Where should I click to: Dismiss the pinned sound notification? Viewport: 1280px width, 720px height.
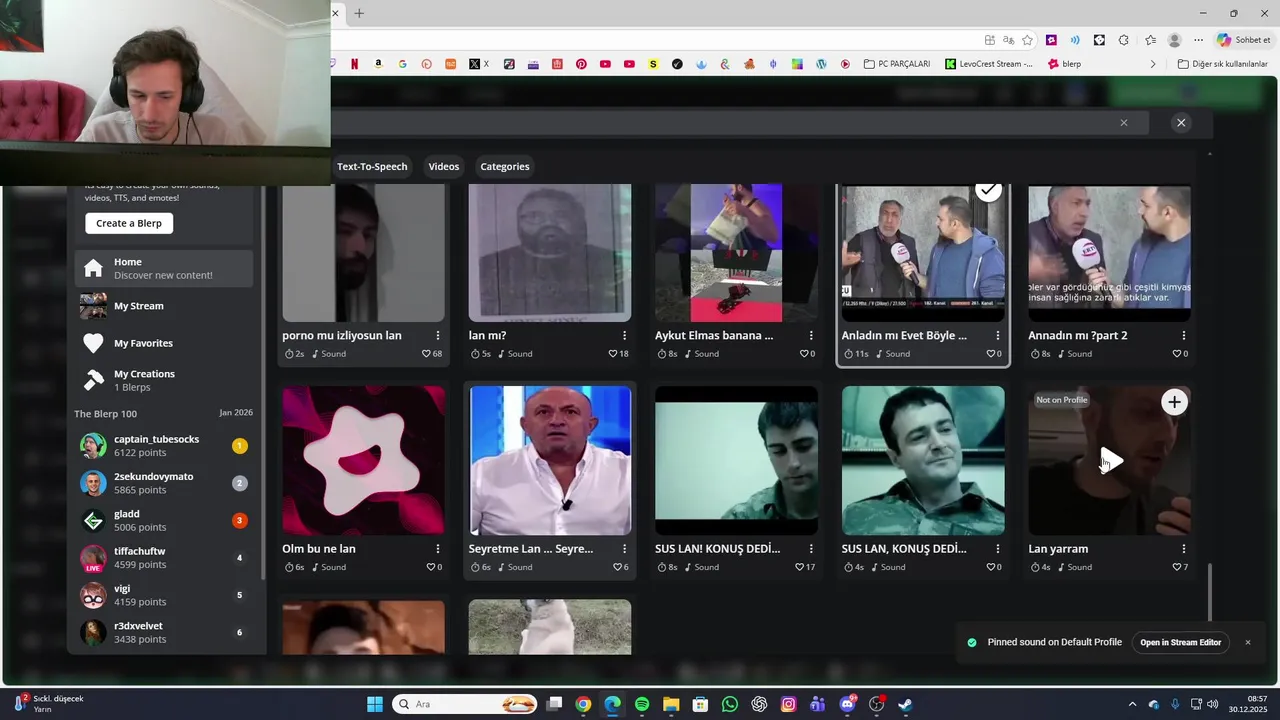(x=1248, y=642)
